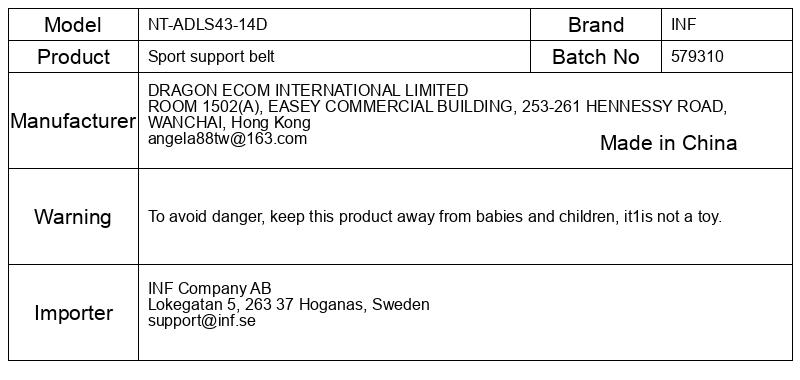Select the INF Company AB line
The image size is (800, 380).
point(210,288)
